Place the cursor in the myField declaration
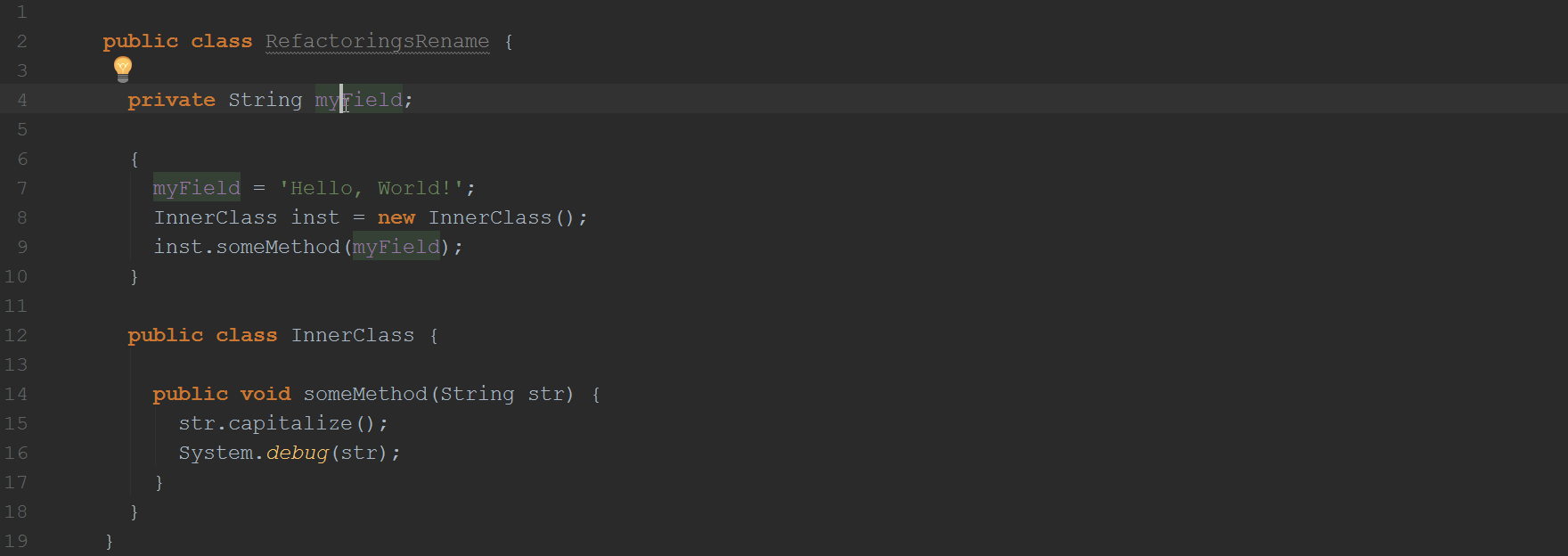This screenshot has width=1568, height=556. point(359,100)
